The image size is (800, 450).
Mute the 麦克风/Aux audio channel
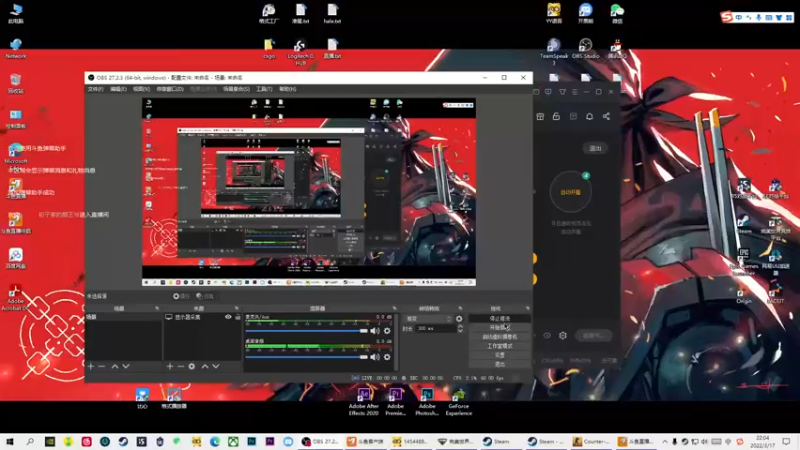point(375,331)
